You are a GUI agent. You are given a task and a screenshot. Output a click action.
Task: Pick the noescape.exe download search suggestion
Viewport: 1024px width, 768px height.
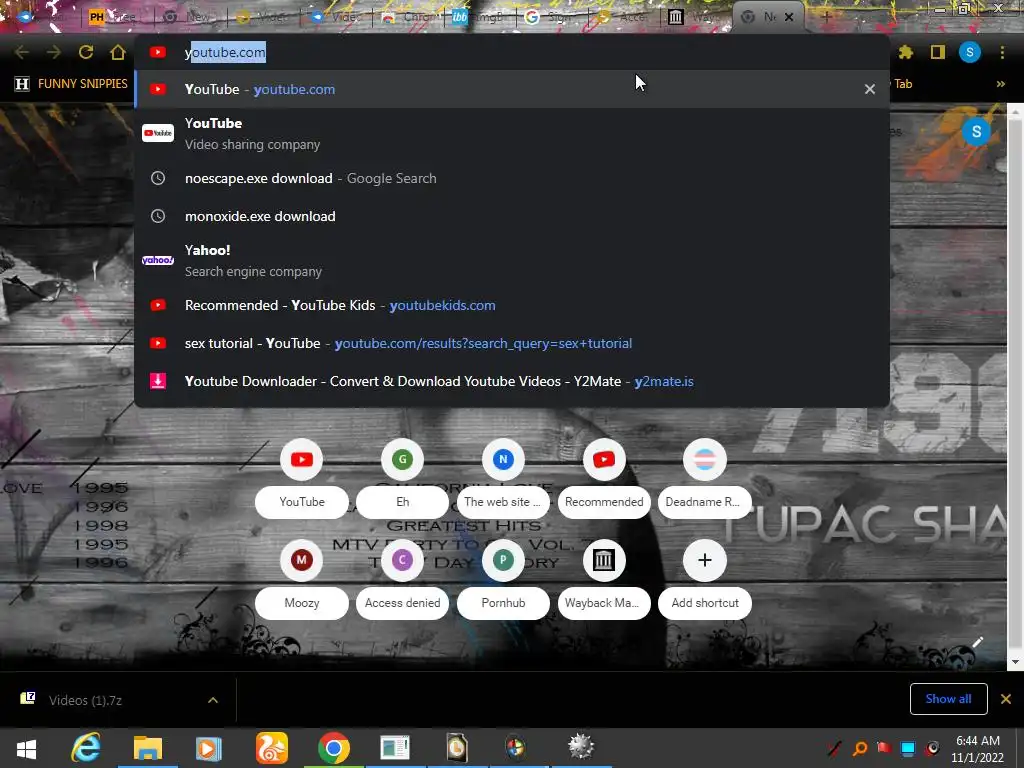point(511,178)
